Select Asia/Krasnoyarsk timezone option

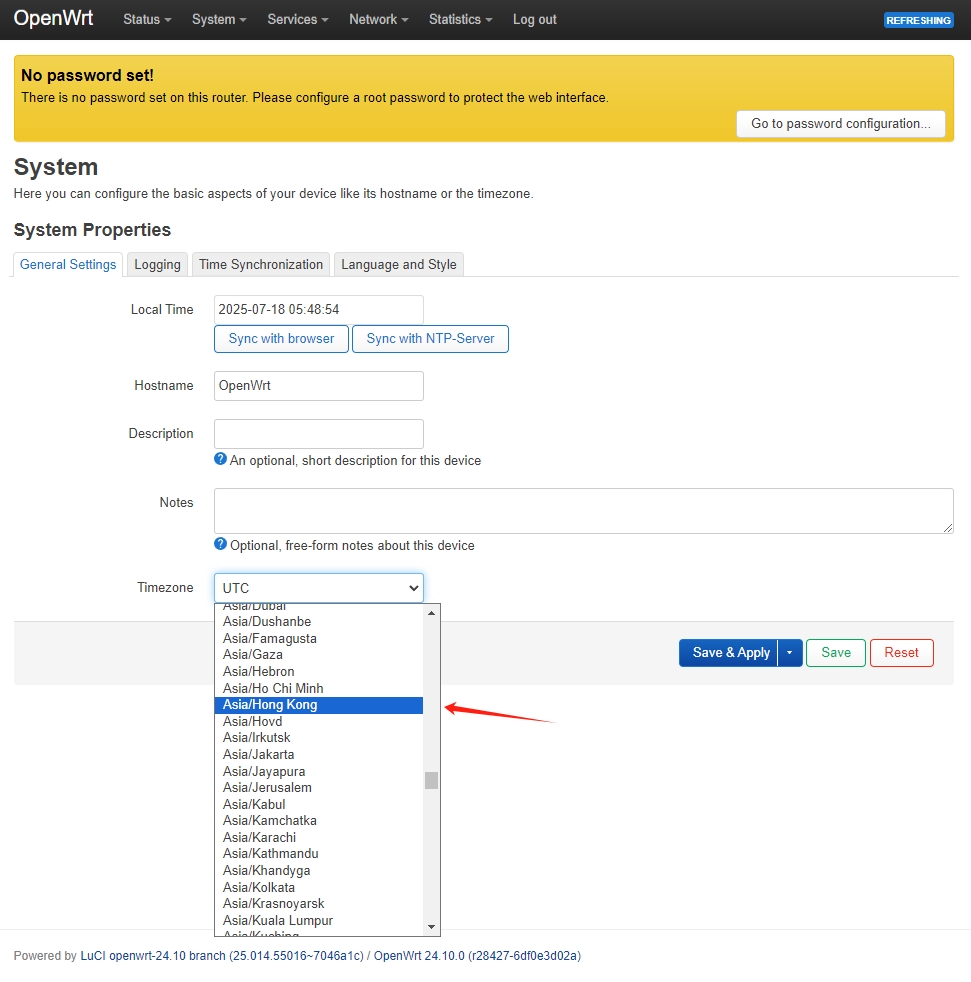tap(319, 904)
